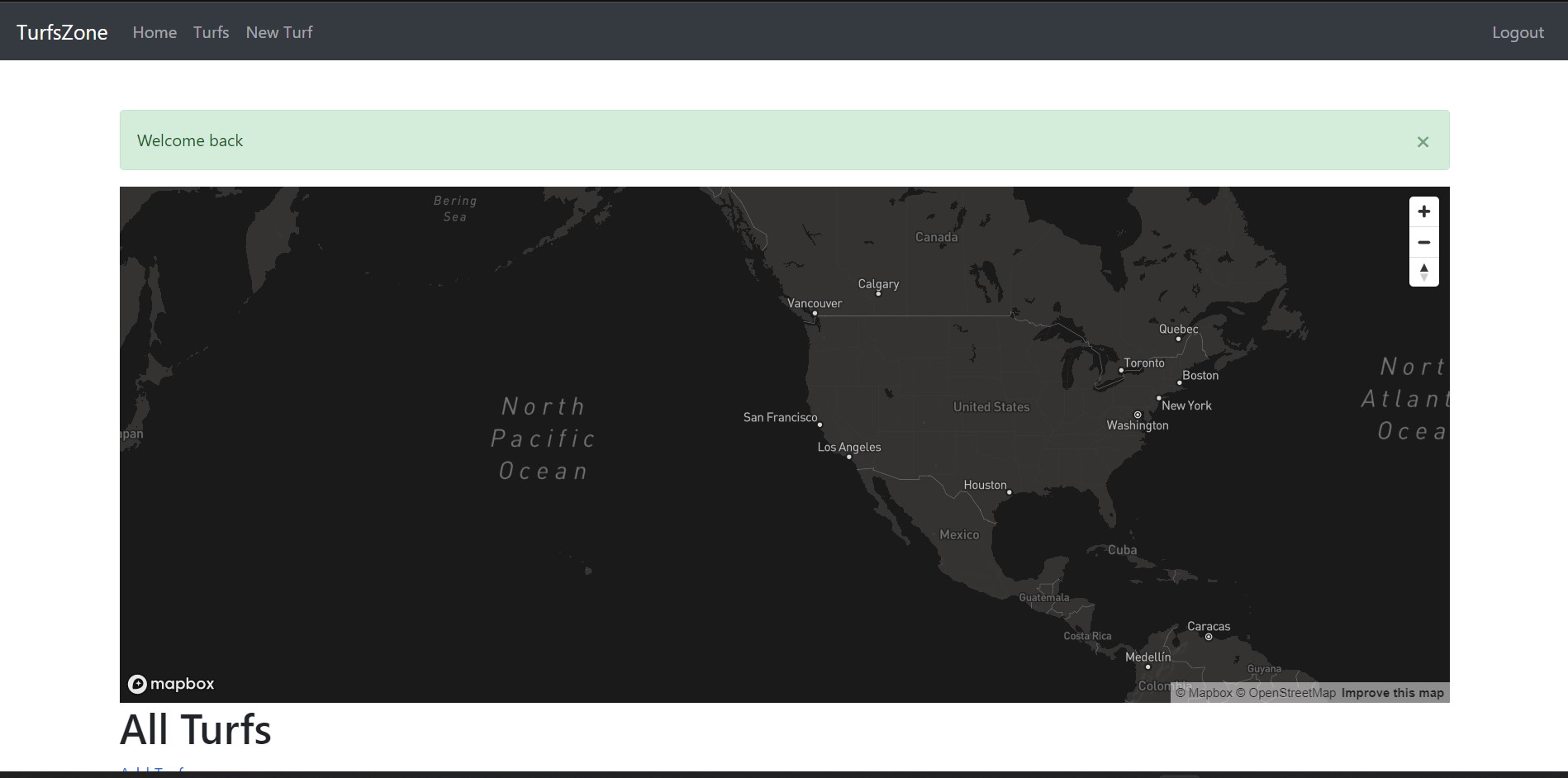Viewport: 1568px width, 778px height.
Task: Click the Caracas city label
Action: (1209, 626)
